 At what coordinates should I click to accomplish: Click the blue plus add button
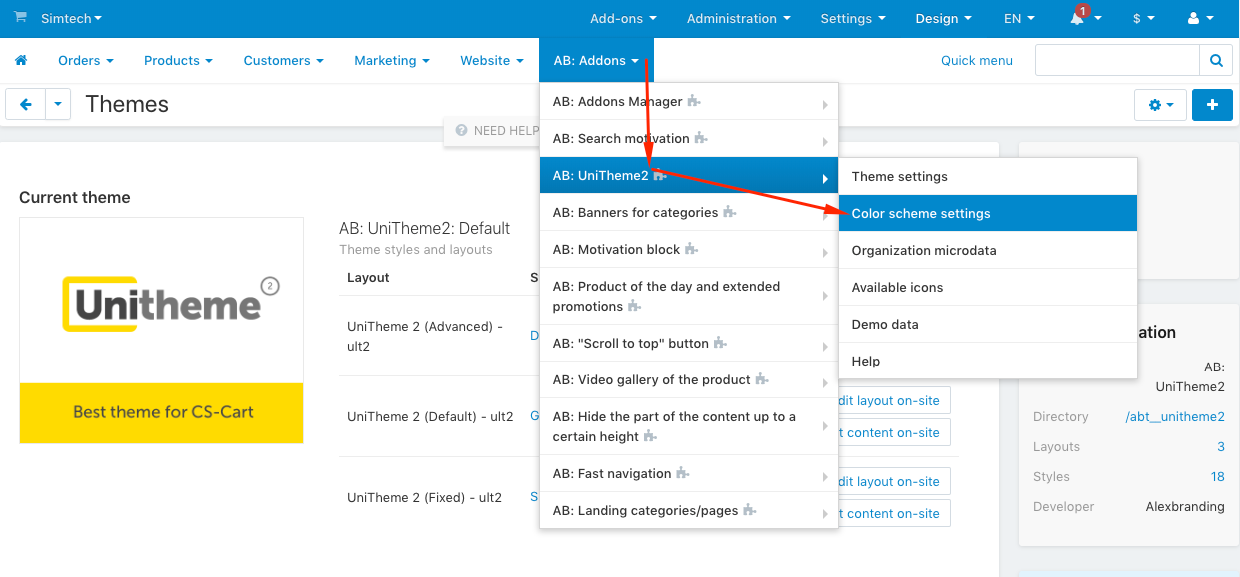pyautogui.click(x=1212, y=104)
